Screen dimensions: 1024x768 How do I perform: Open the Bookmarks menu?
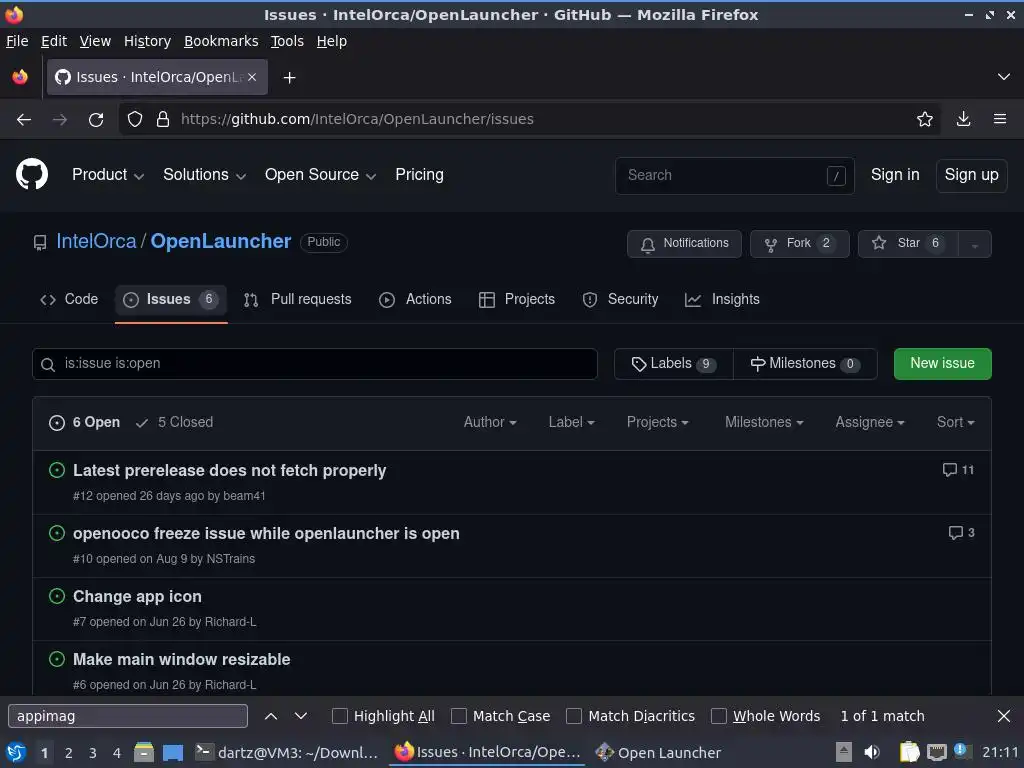point(221,41)
